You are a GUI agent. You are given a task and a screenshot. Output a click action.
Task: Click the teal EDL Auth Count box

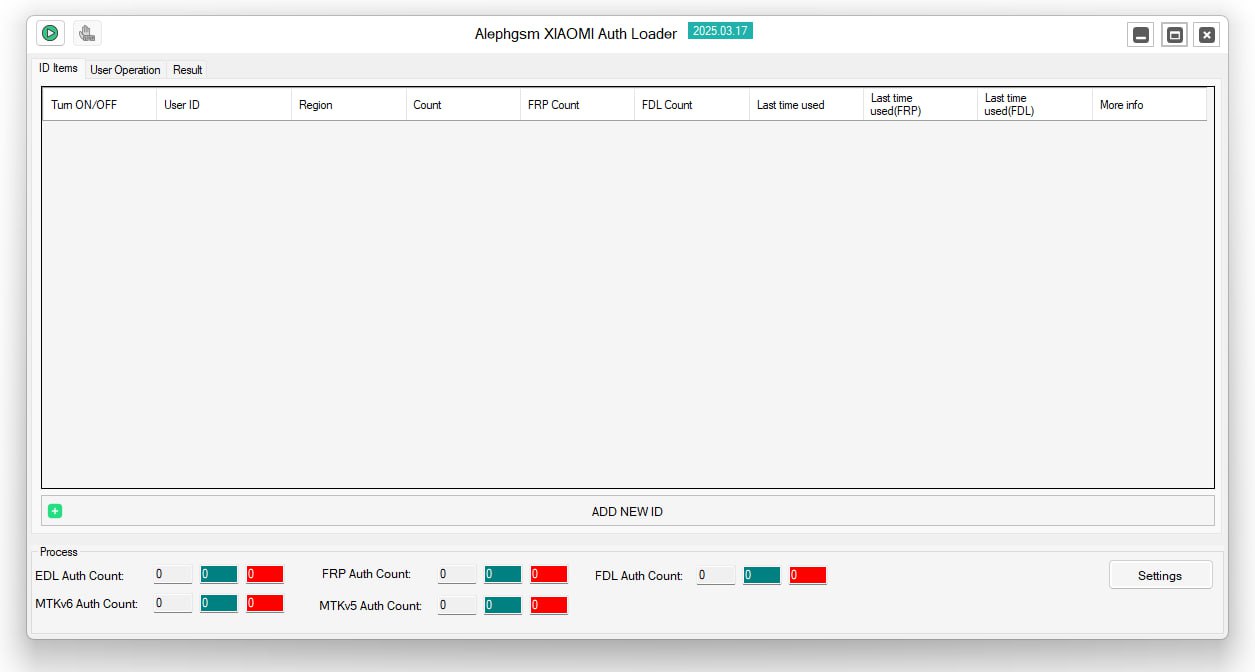coord(219,574)
